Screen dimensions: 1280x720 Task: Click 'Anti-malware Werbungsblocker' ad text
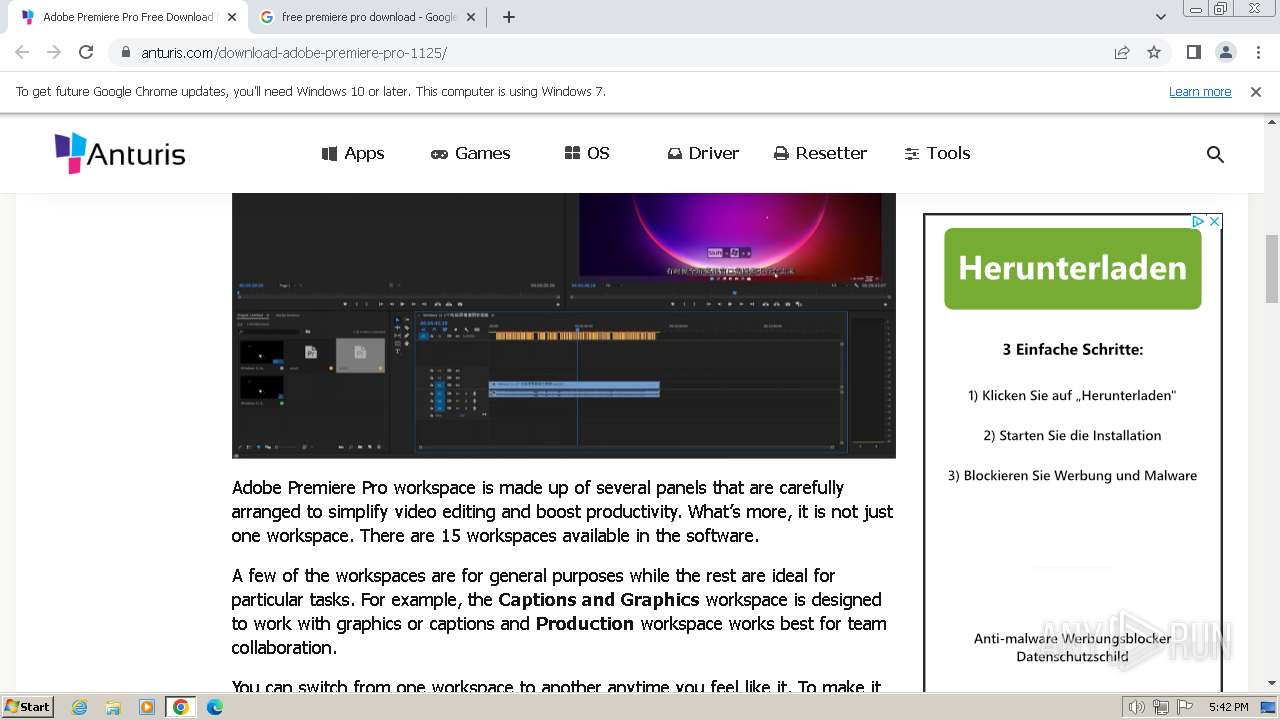[1072, 638]
